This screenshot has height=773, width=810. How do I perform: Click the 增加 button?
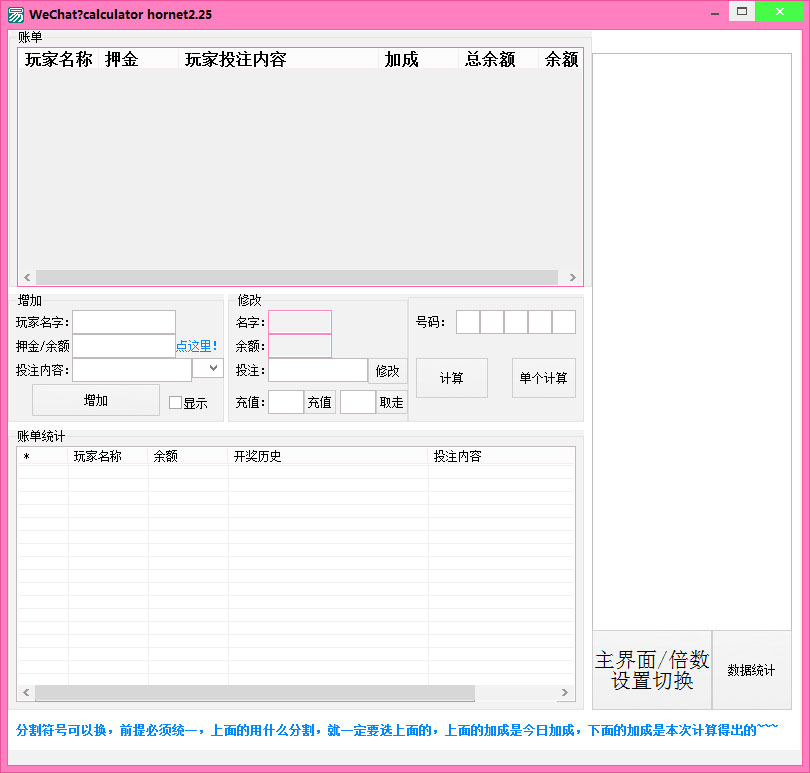tap(96, 400)
